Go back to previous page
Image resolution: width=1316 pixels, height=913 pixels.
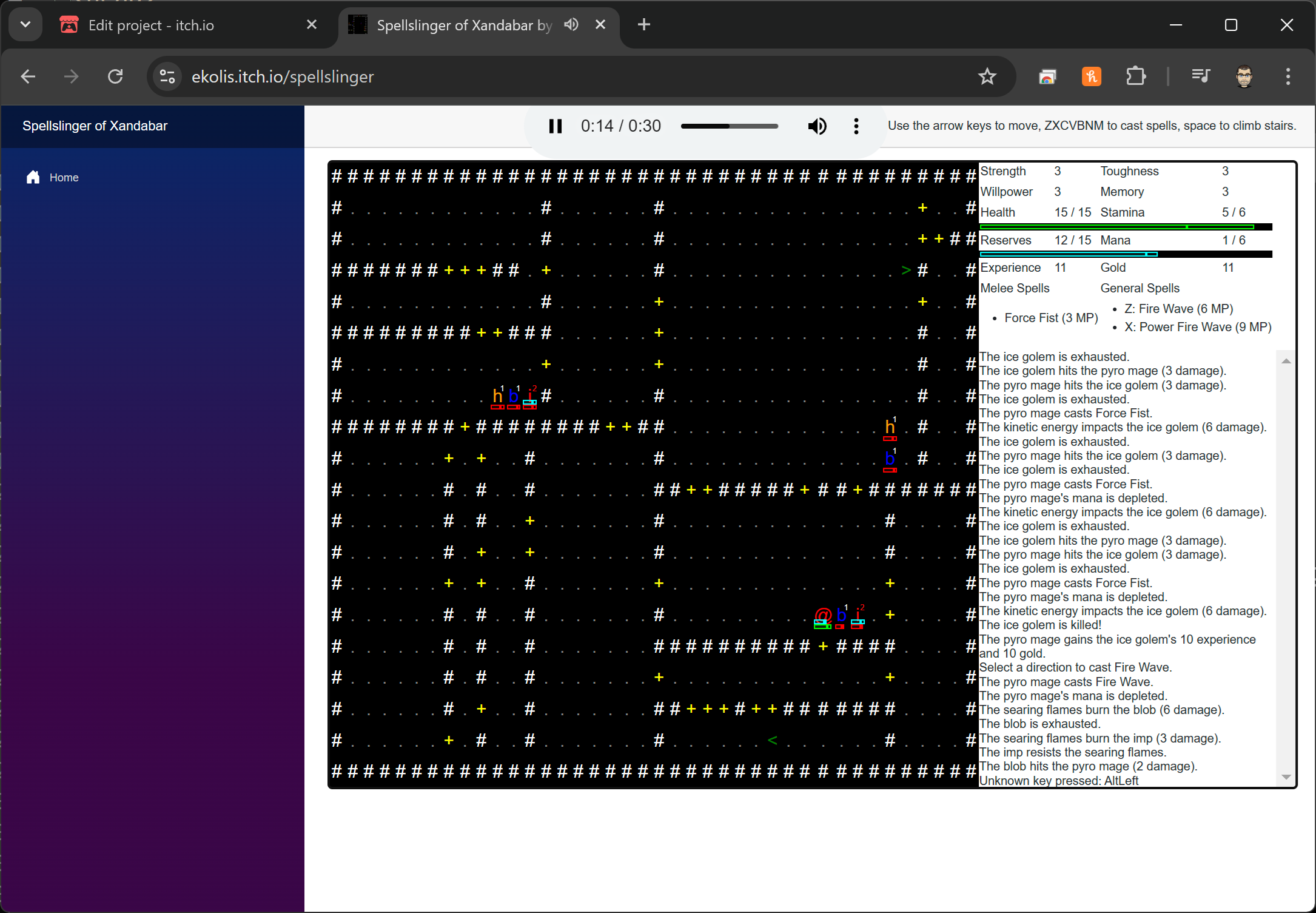pyautogui.click(x=28, y=76)
